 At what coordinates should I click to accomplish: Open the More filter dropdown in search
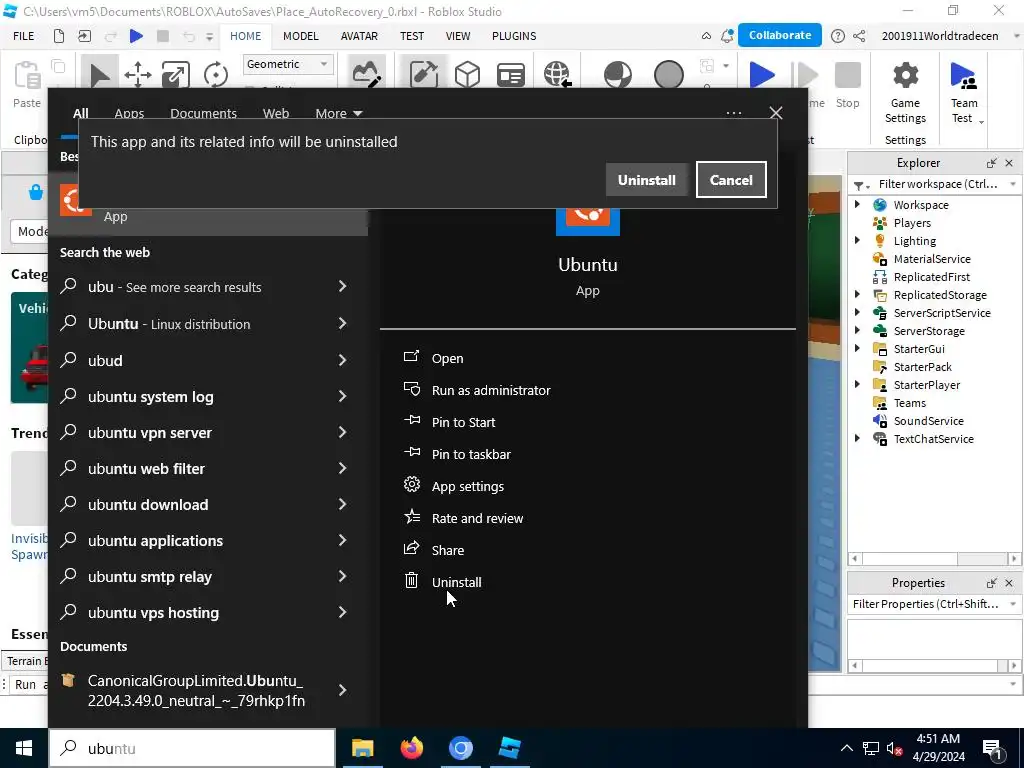coord(338,113)
